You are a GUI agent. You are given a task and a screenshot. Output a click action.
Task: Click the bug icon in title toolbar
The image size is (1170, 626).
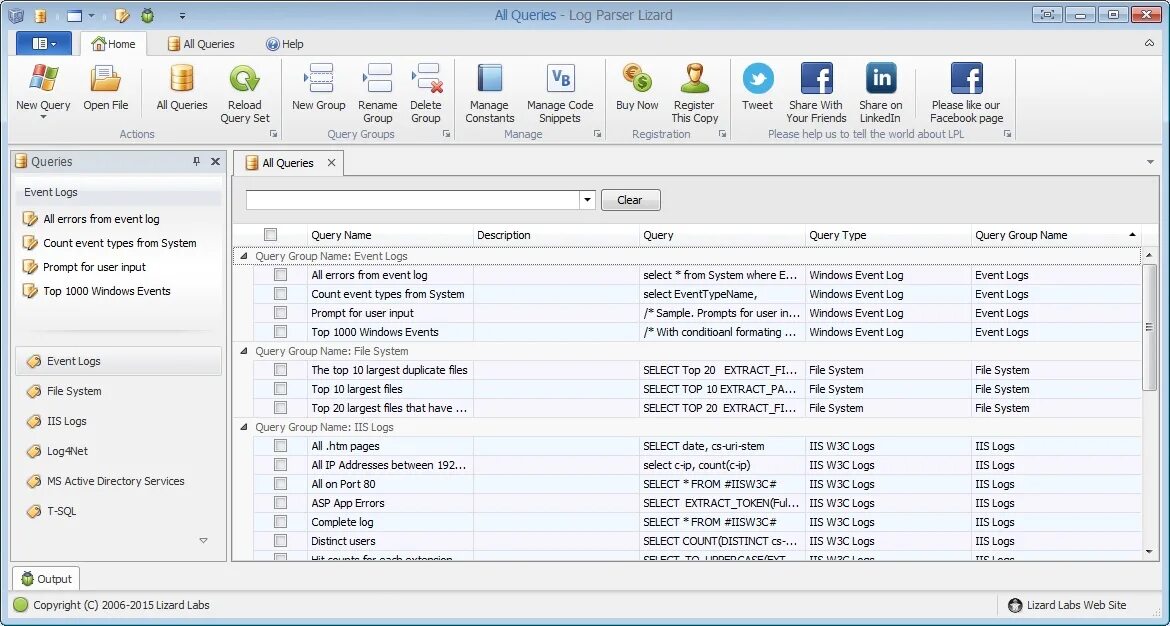[148, 15]
